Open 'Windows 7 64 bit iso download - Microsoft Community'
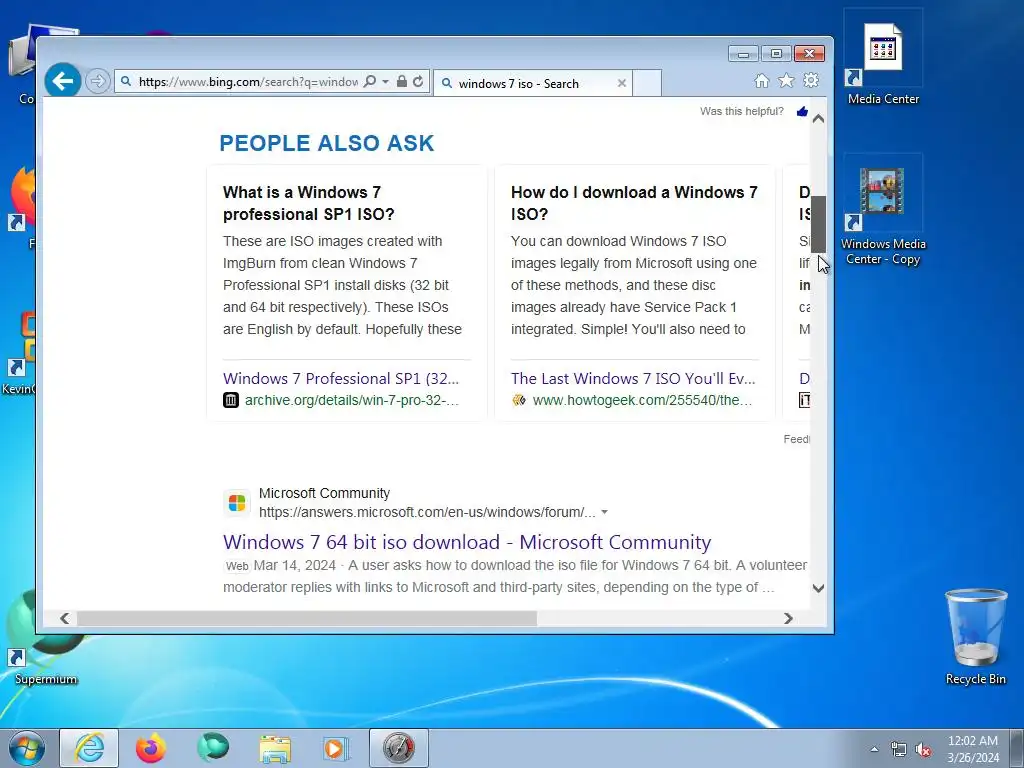1024x768 pixels. (467, 542)
